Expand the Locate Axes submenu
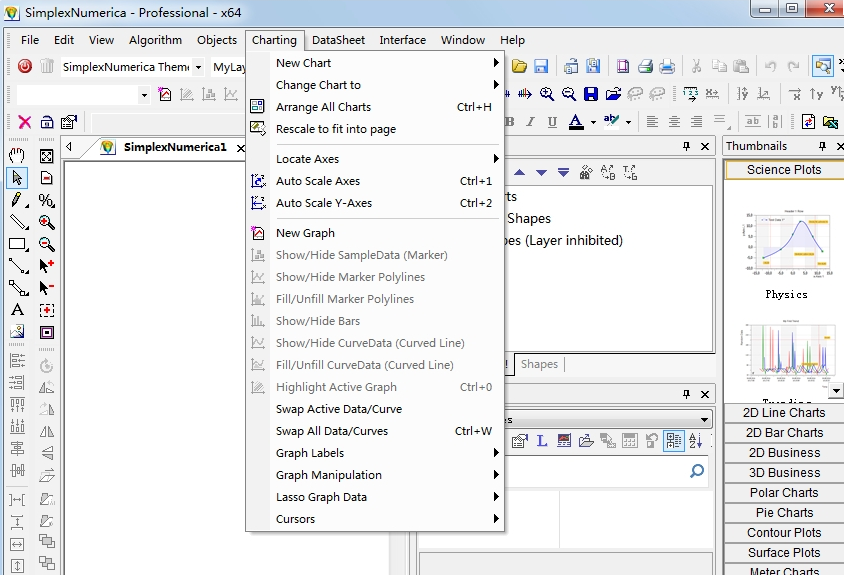The height and width of the screenshot is (575, 844). point(375,159)
